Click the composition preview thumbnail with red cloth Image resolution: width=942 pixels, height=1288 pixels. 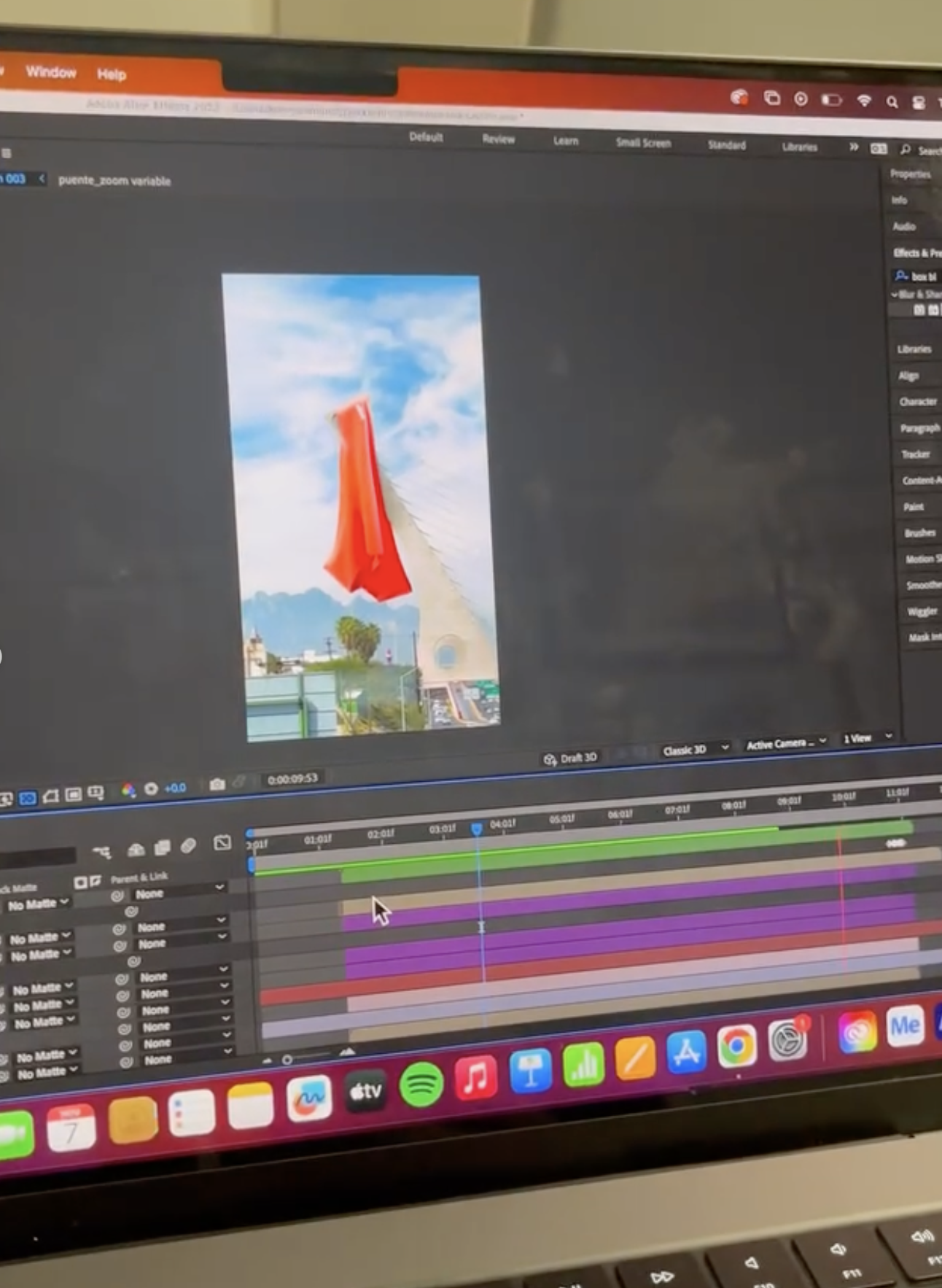361,508
